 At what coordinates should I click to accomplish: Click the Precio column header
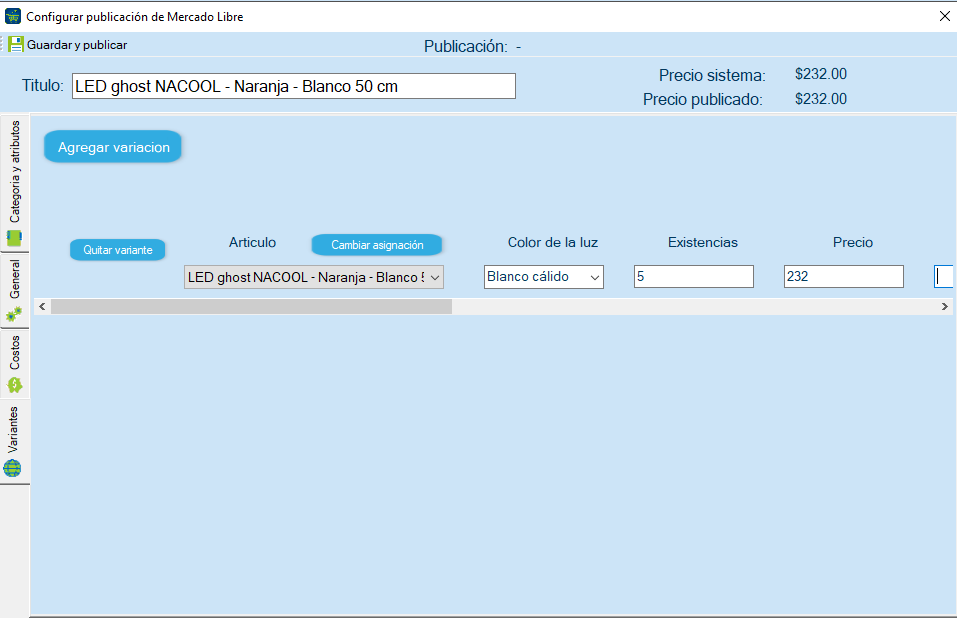coord(853,242)
